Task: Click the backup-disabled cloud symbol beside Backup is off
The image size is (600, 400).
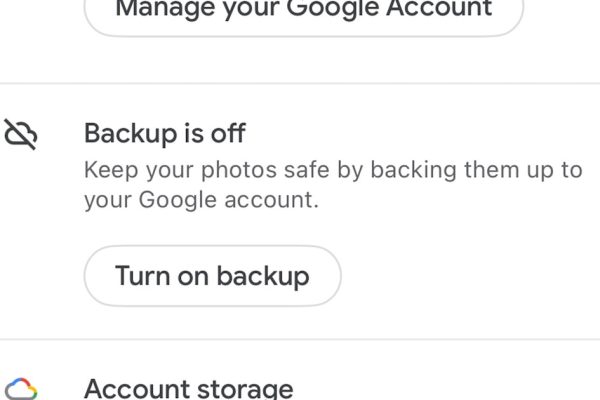Action: 21,134
